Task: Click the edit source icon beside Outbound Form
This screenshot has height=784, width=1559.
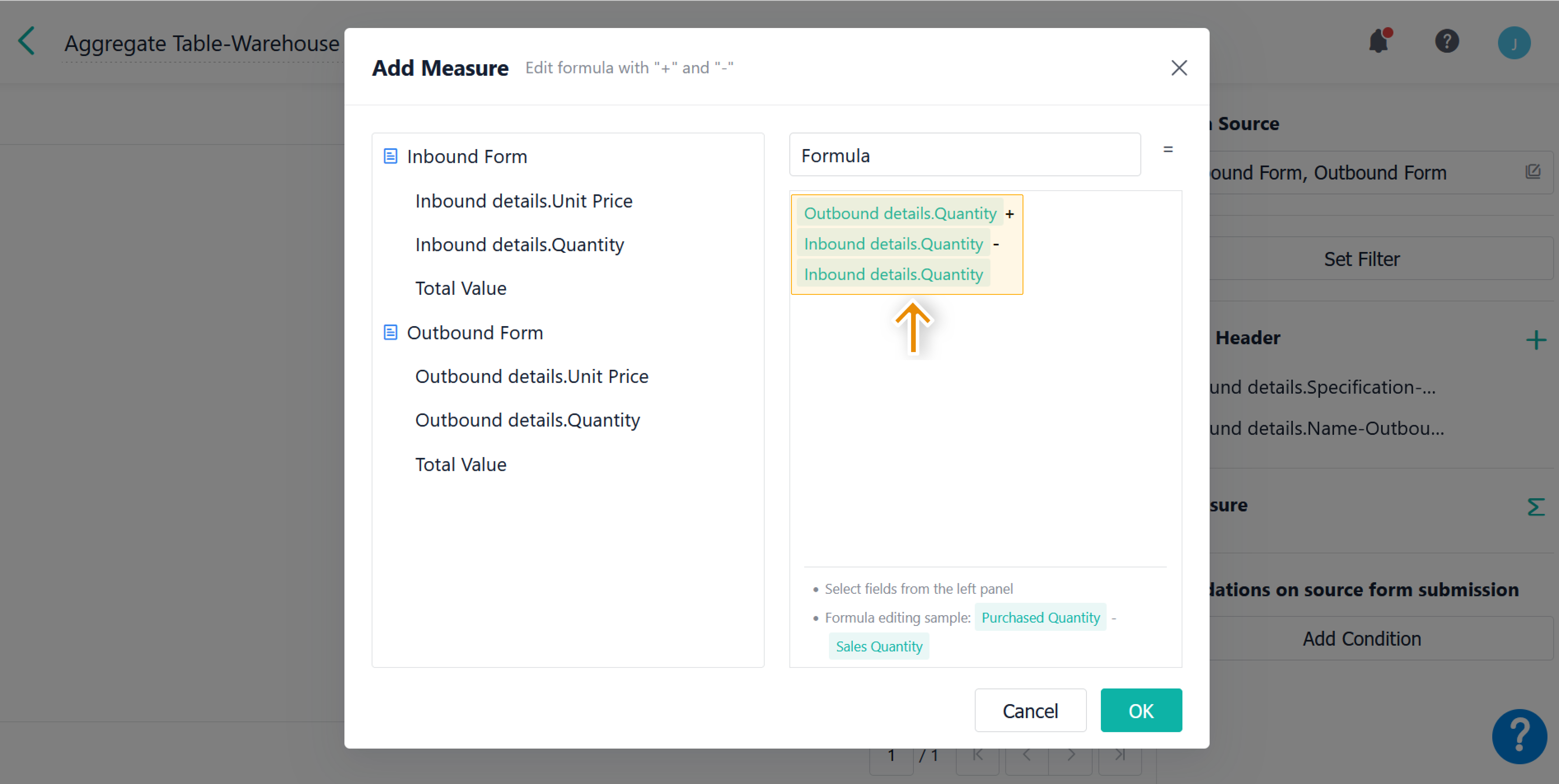Action: tap(1532, 172)
